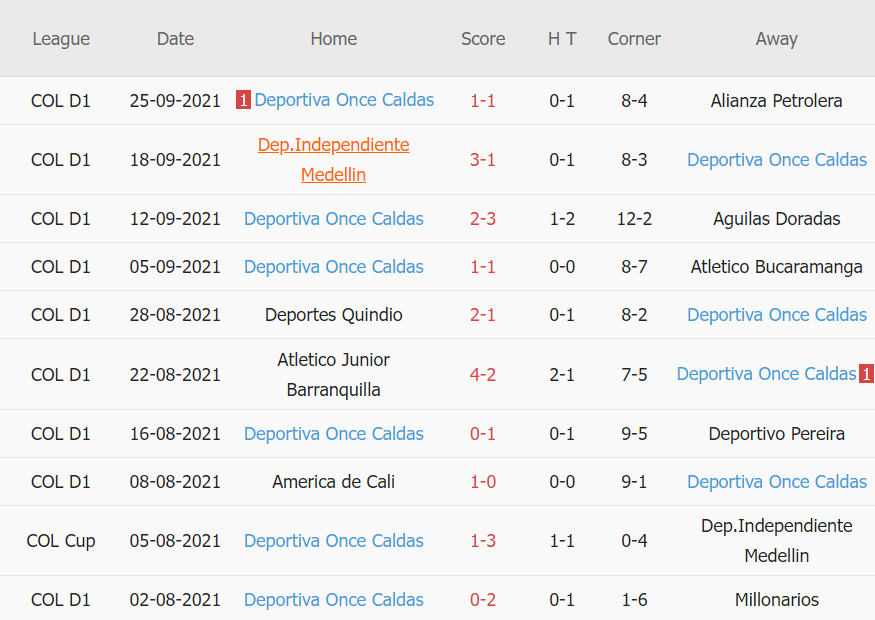Image resolution: width=875 pixels, height=620 pixels.
Task: Select the COL Cup league cell
Action: 61,541
